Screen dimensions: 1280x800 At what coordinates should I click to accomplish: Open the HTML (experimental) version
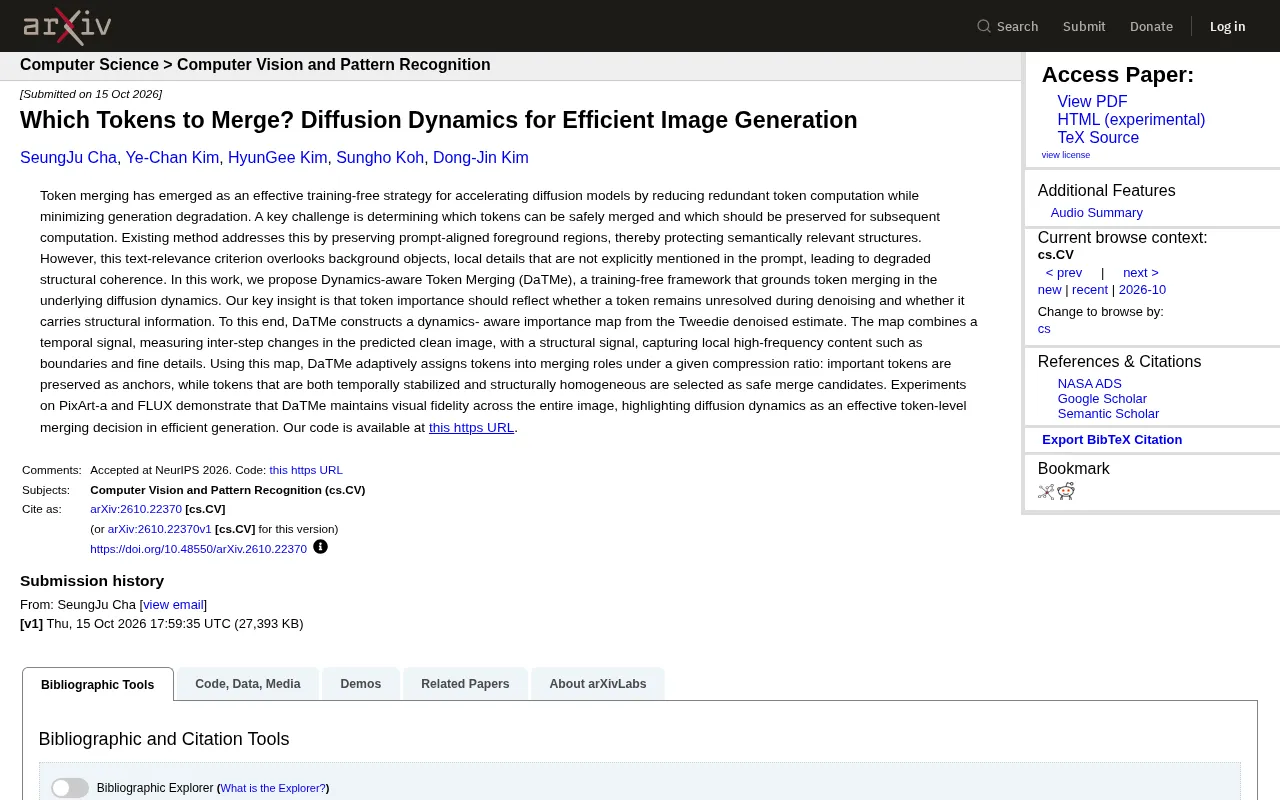(1131, 120)
